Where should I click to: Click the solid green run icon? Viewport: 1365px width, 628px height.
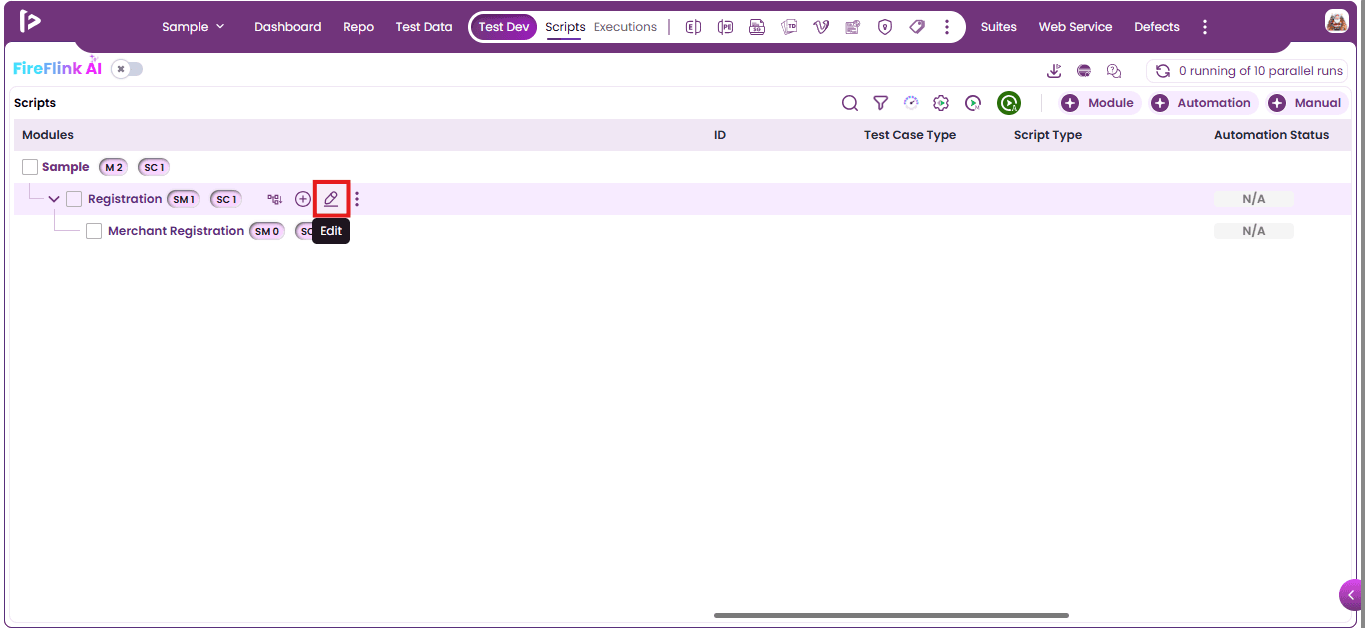[x=1009, y=103]
